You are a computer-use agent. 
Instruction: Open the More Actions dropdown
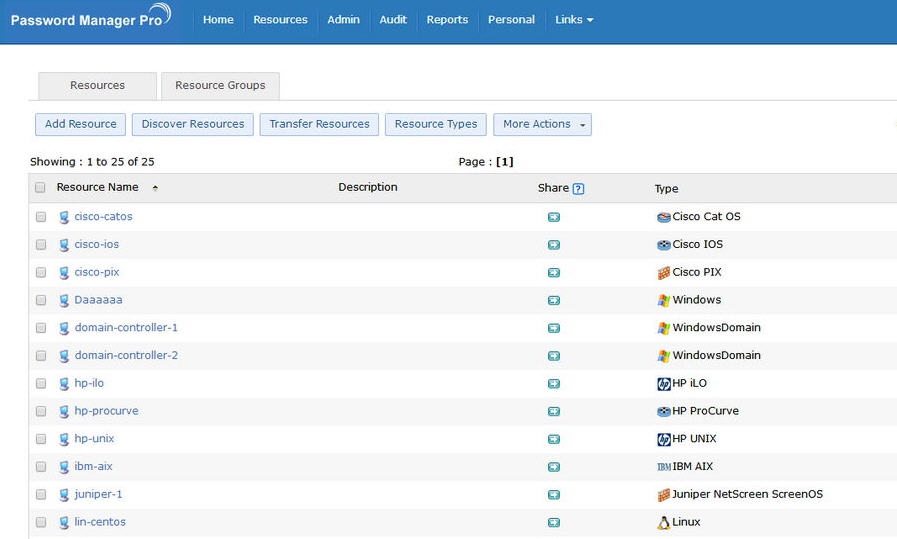coord(542,124)
